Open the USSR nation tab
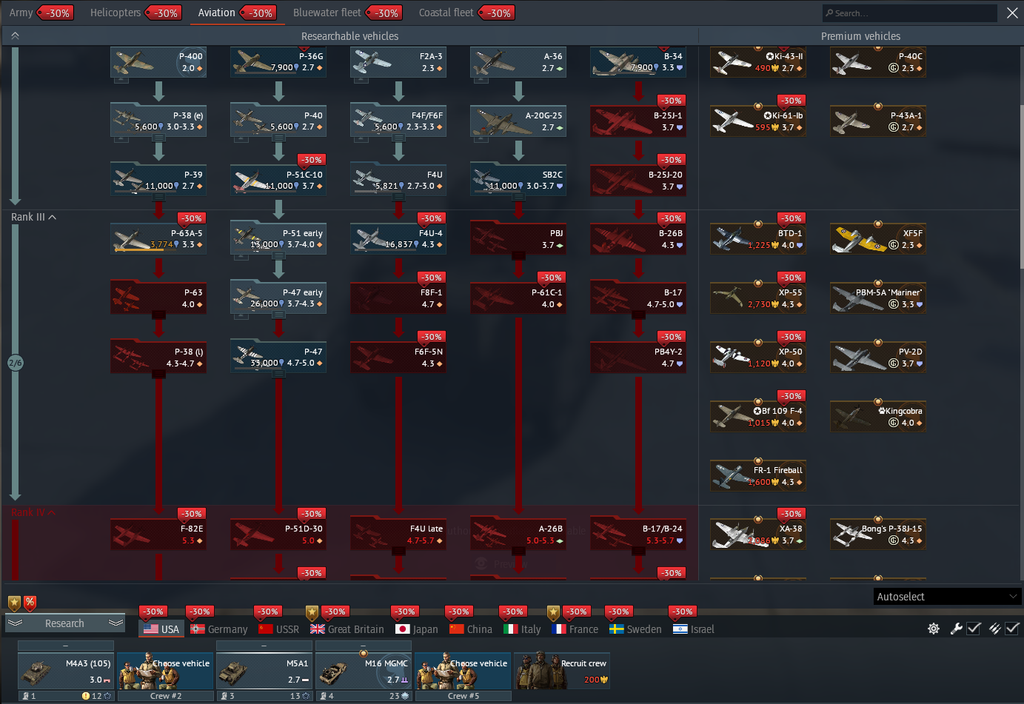Screen dimensions: 1024x704 (x=279, y=629)
